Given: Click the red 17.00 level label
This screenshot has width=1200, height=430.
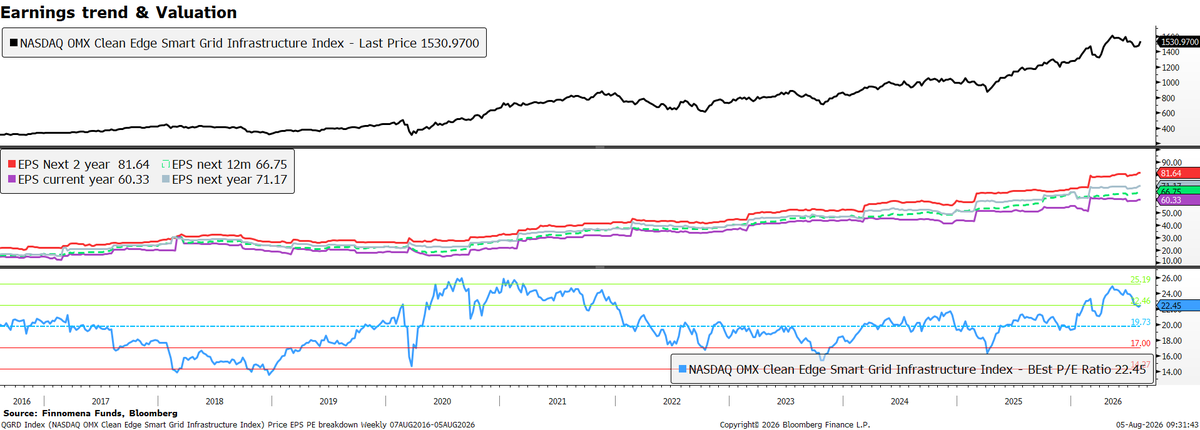Looking at the screenshot, I should [1142, 344].
